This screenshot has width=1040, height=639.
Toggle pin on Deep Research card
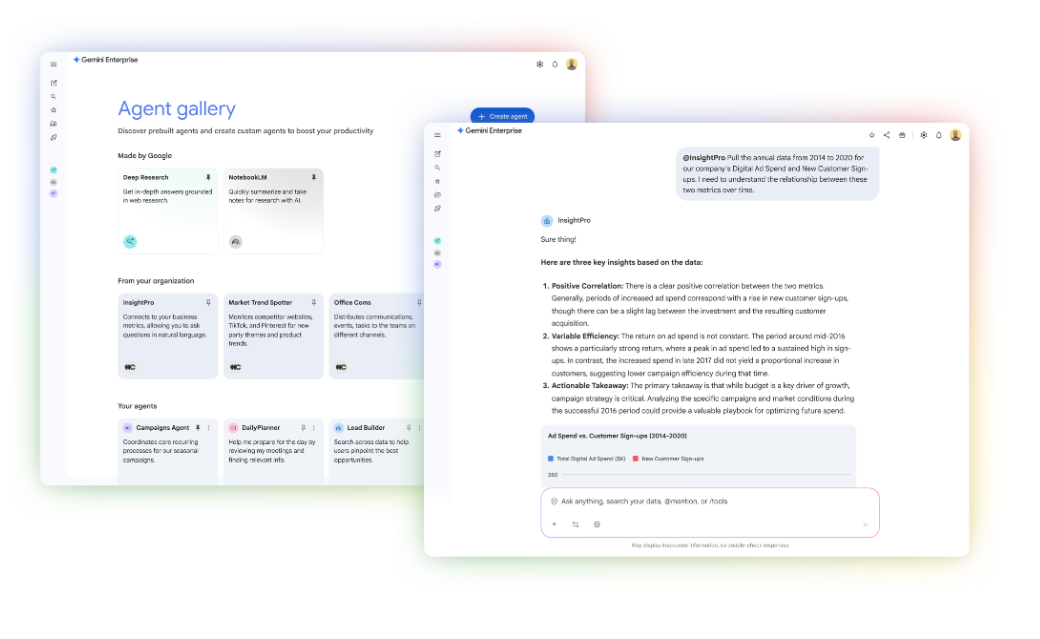point(208,177)
